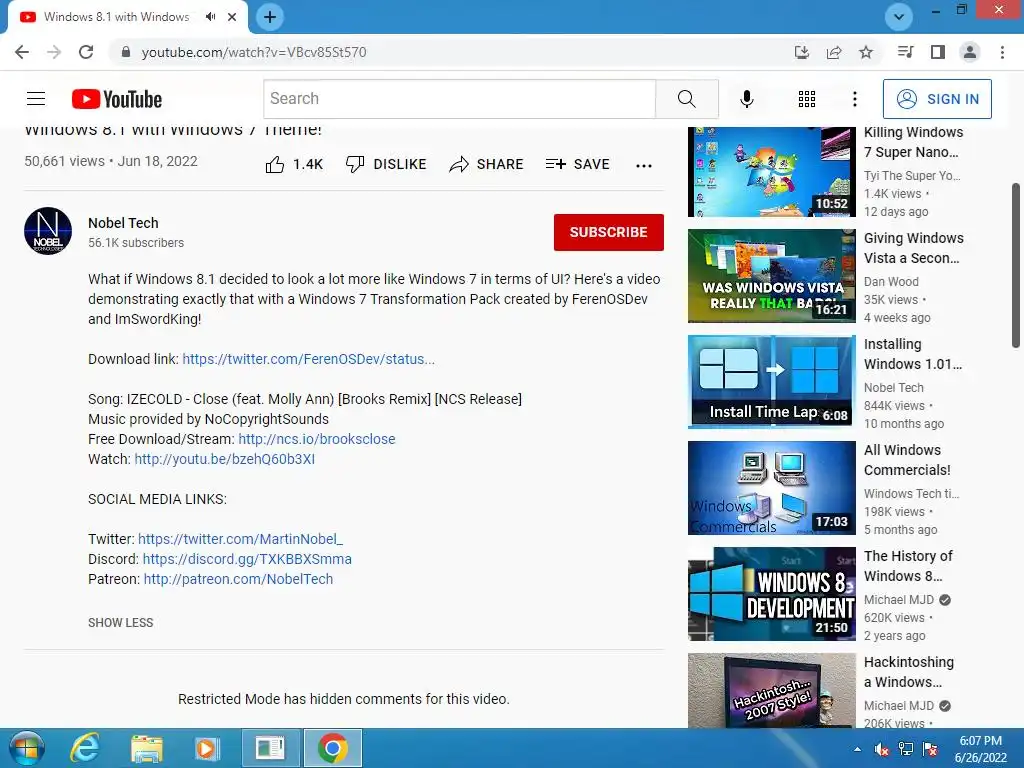Open the youtu.be/bzehQ60b3XI link
The image size is (1024, 768).
pos(225,459)
